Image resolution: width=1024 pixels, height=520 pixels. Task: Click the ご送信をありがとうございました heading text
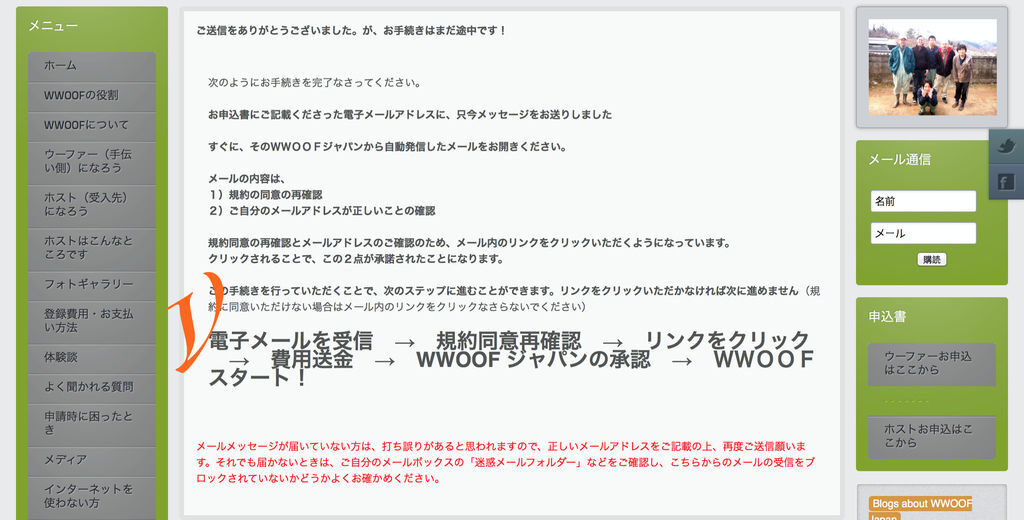pyautogui.click(x=351, y=31)
